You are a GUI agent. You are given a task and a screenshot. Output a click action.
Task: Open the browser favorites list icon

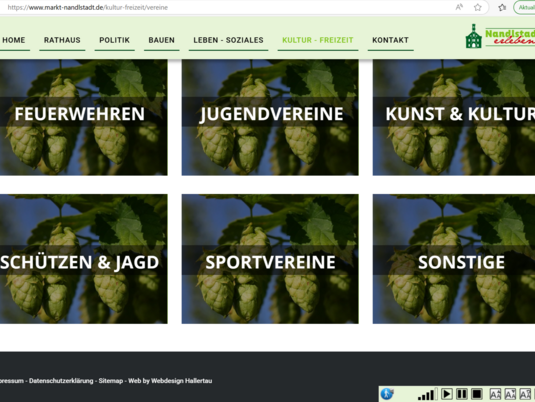(x=502, y=7)
